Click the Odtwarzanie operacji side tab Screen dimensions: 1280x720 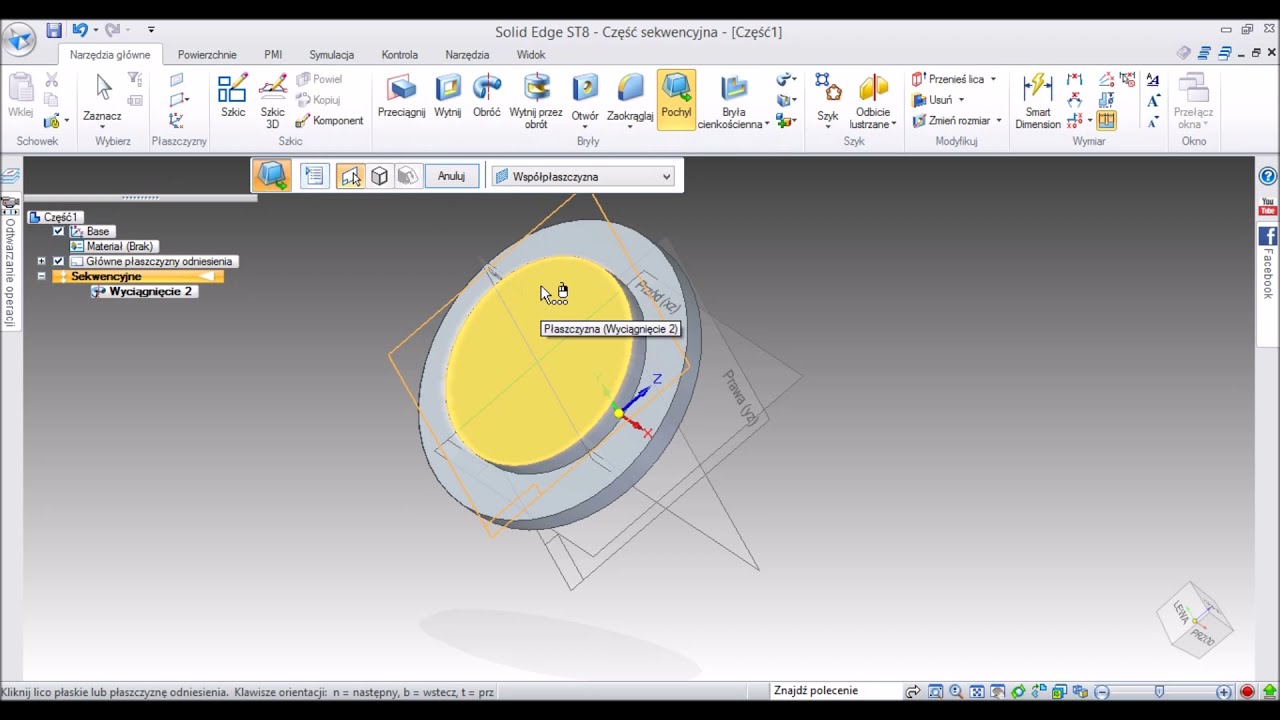[x=10, y=262]
